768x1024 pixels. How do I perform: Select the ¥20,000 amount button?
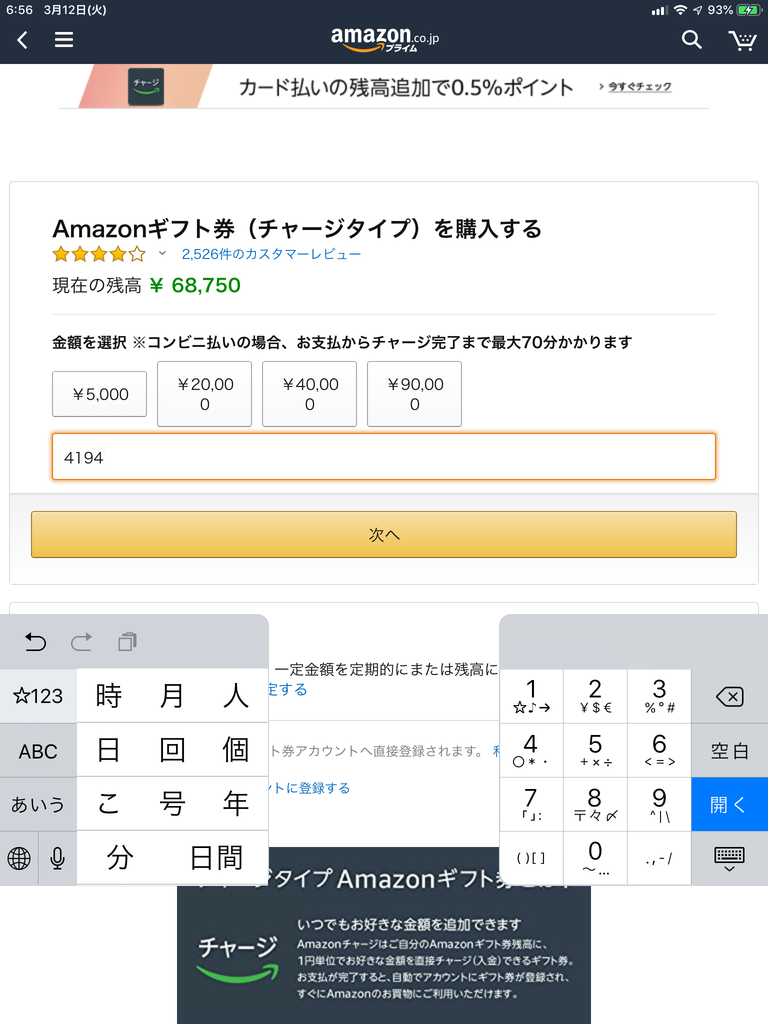tap(204, 394)
